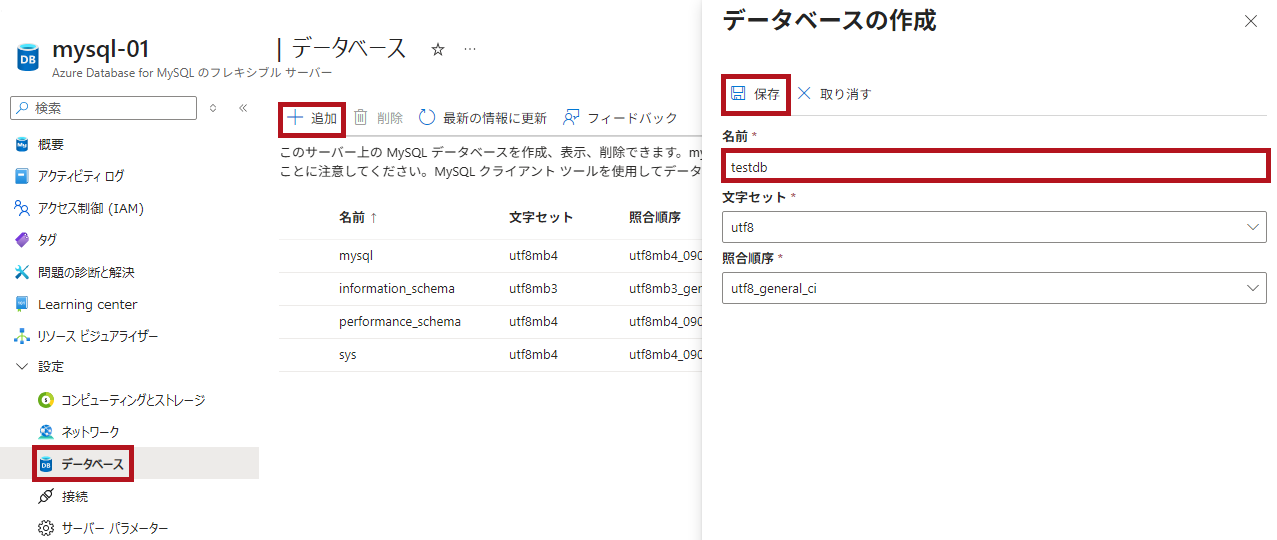
Task: Close the データベースの作成 panel
Action: [x=1250, y=21]
